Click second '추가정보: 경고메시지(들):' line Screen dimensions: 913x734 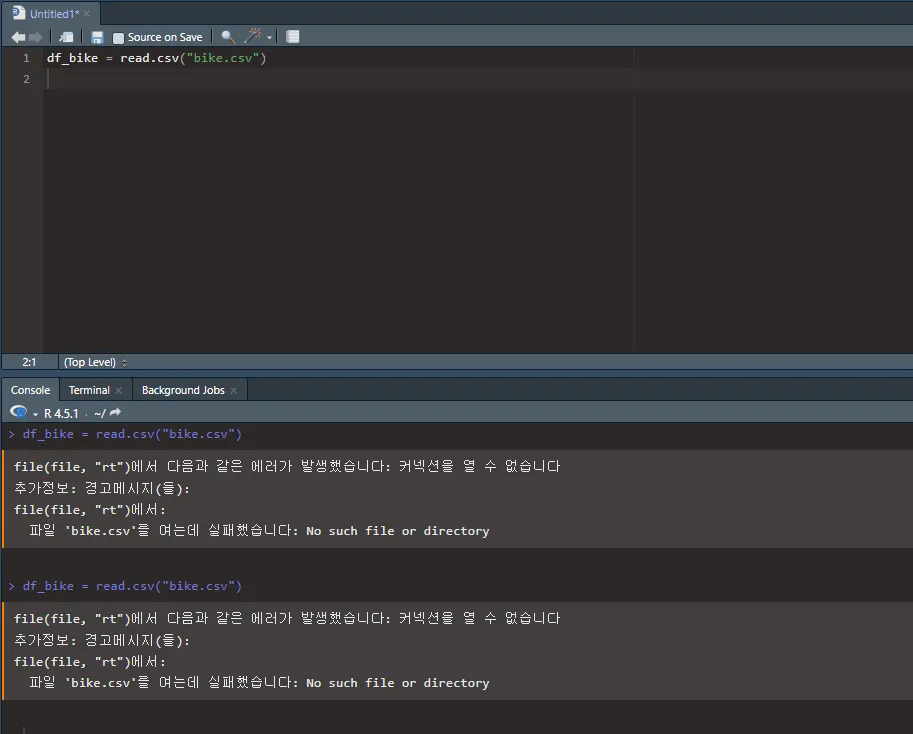[102, 640]
